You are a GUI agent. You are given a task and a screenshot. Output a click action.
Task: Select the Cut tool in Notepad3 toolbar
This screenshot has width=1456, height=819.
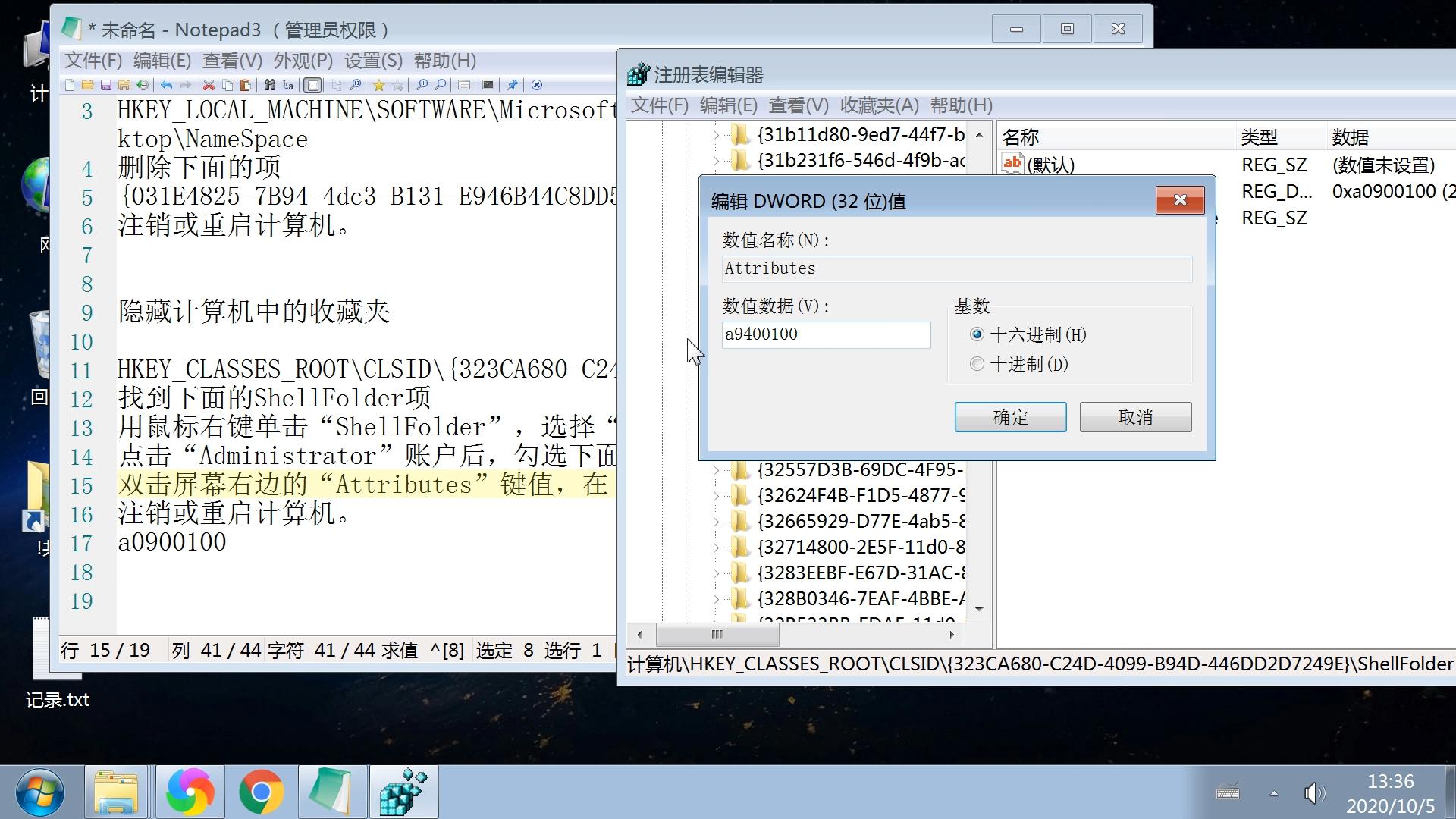pyautogui.click(x=209, y=85)
